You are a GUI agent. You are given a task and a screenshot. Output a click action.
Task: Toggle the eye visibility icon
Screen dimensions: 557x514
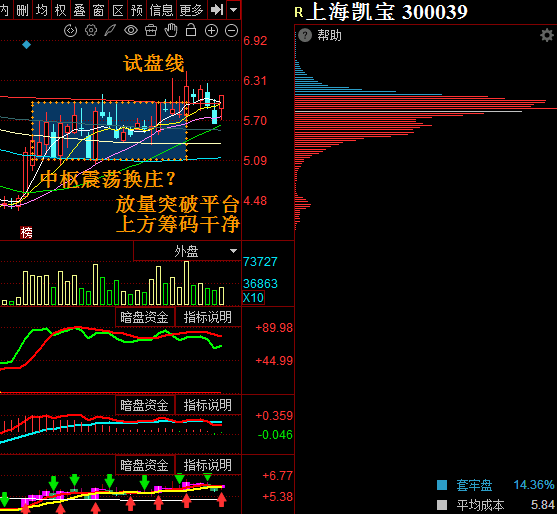point(131,31)
